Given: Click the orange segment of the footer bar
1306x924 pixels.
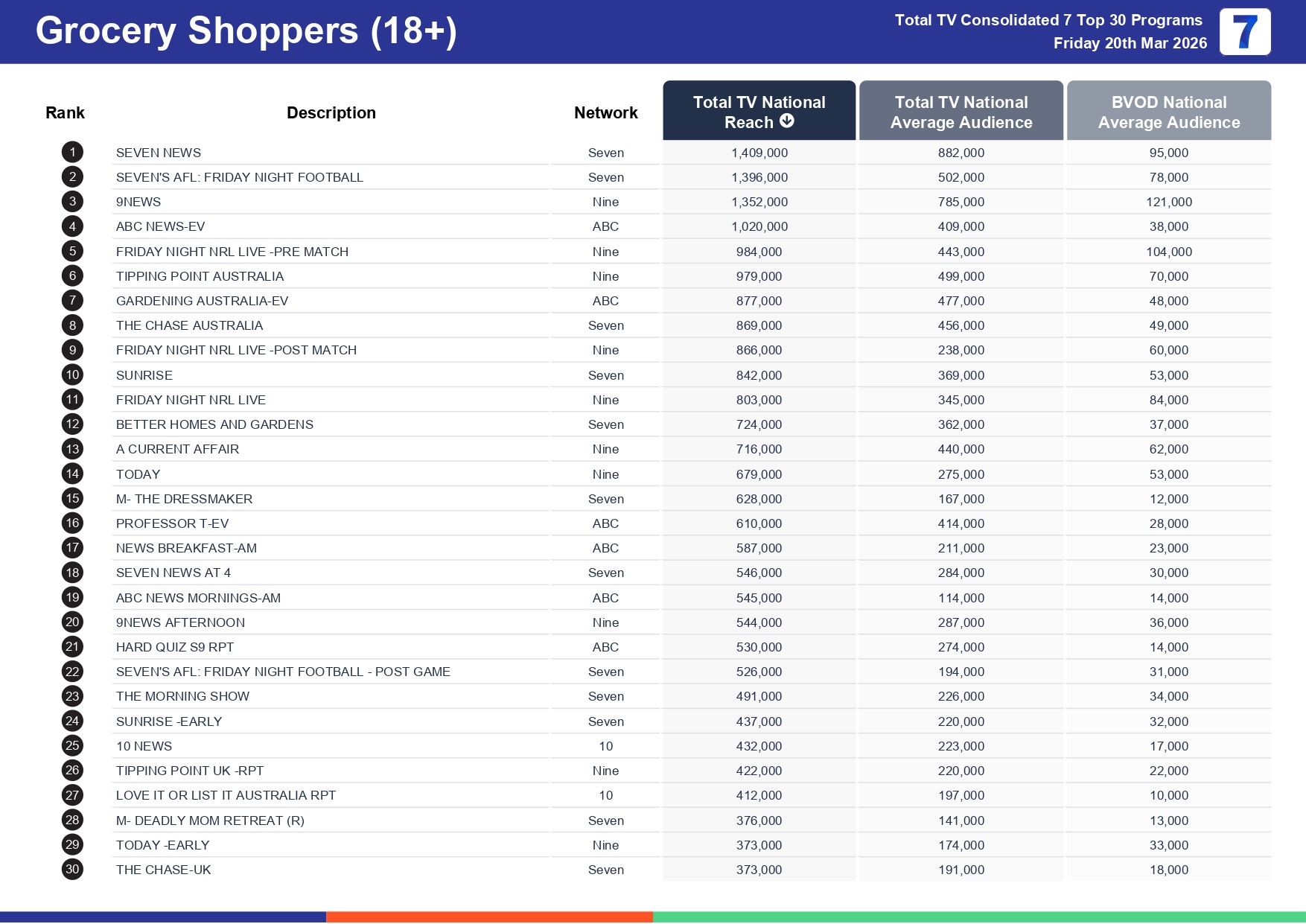Looking at the screenshot, I should 489,917.
